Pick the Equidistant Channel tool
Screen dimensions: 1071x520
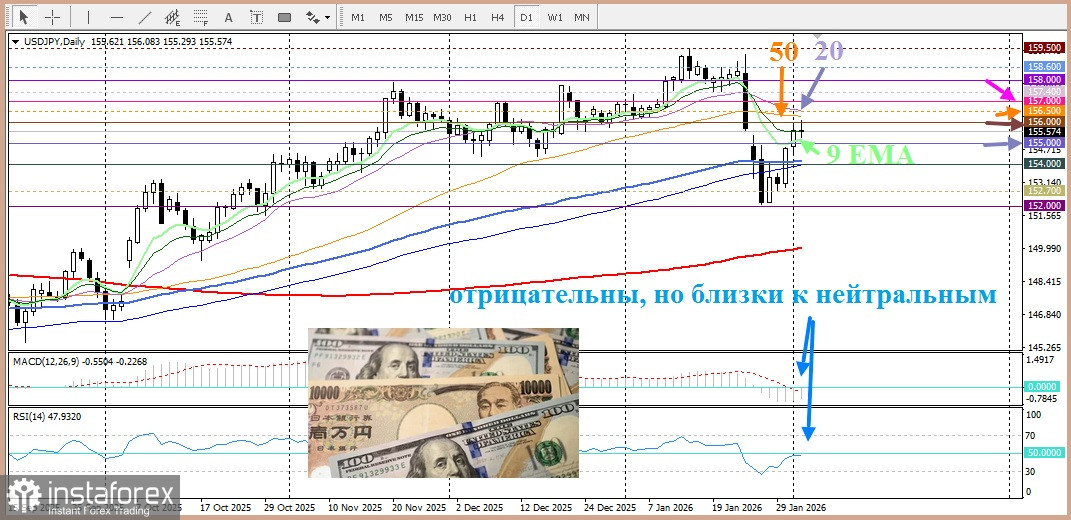[x=173, y=17]
